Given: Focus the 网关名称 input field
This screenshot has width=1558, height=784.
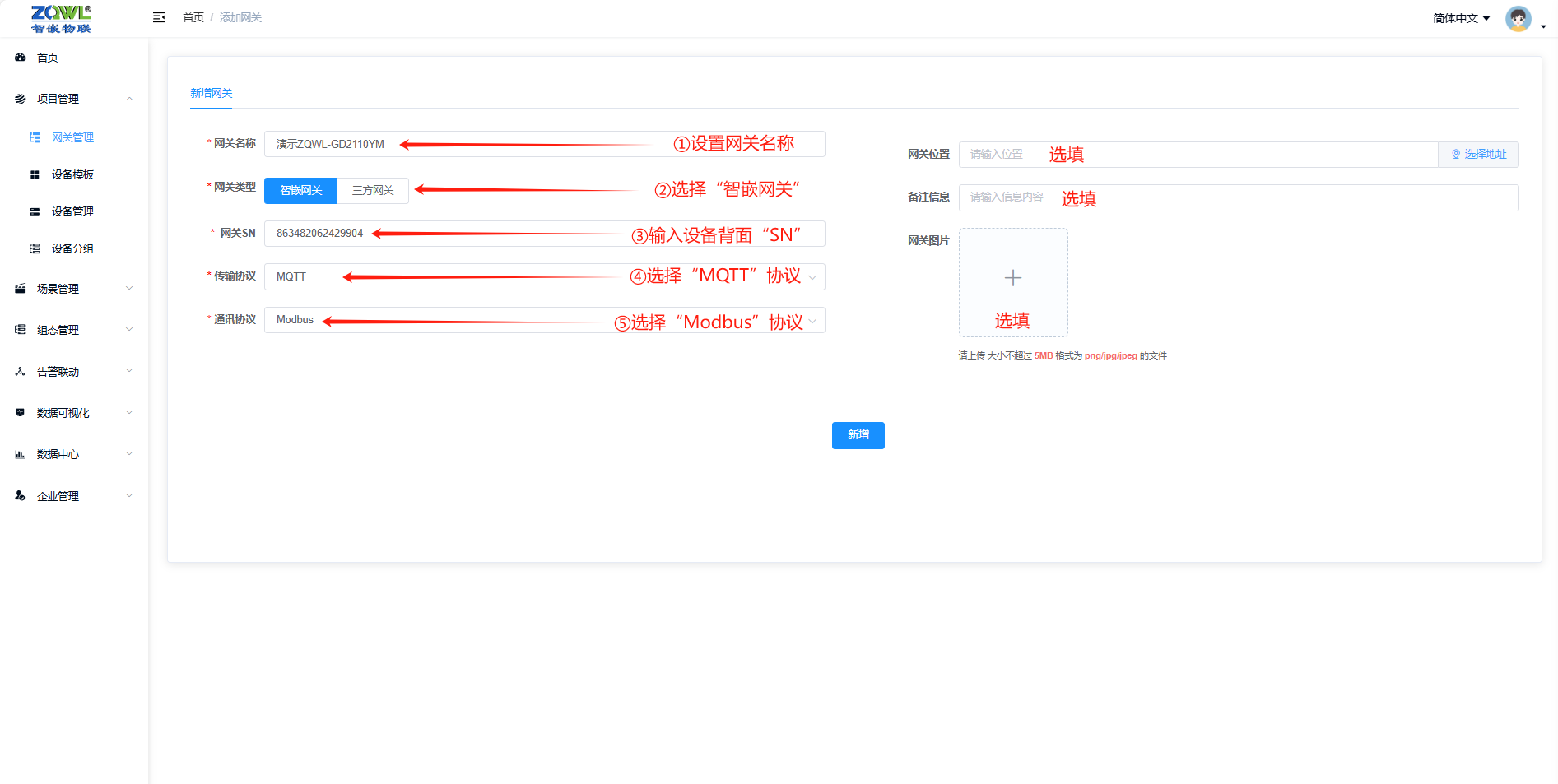Looking at the screenshot, I should (x=544, y=144).
